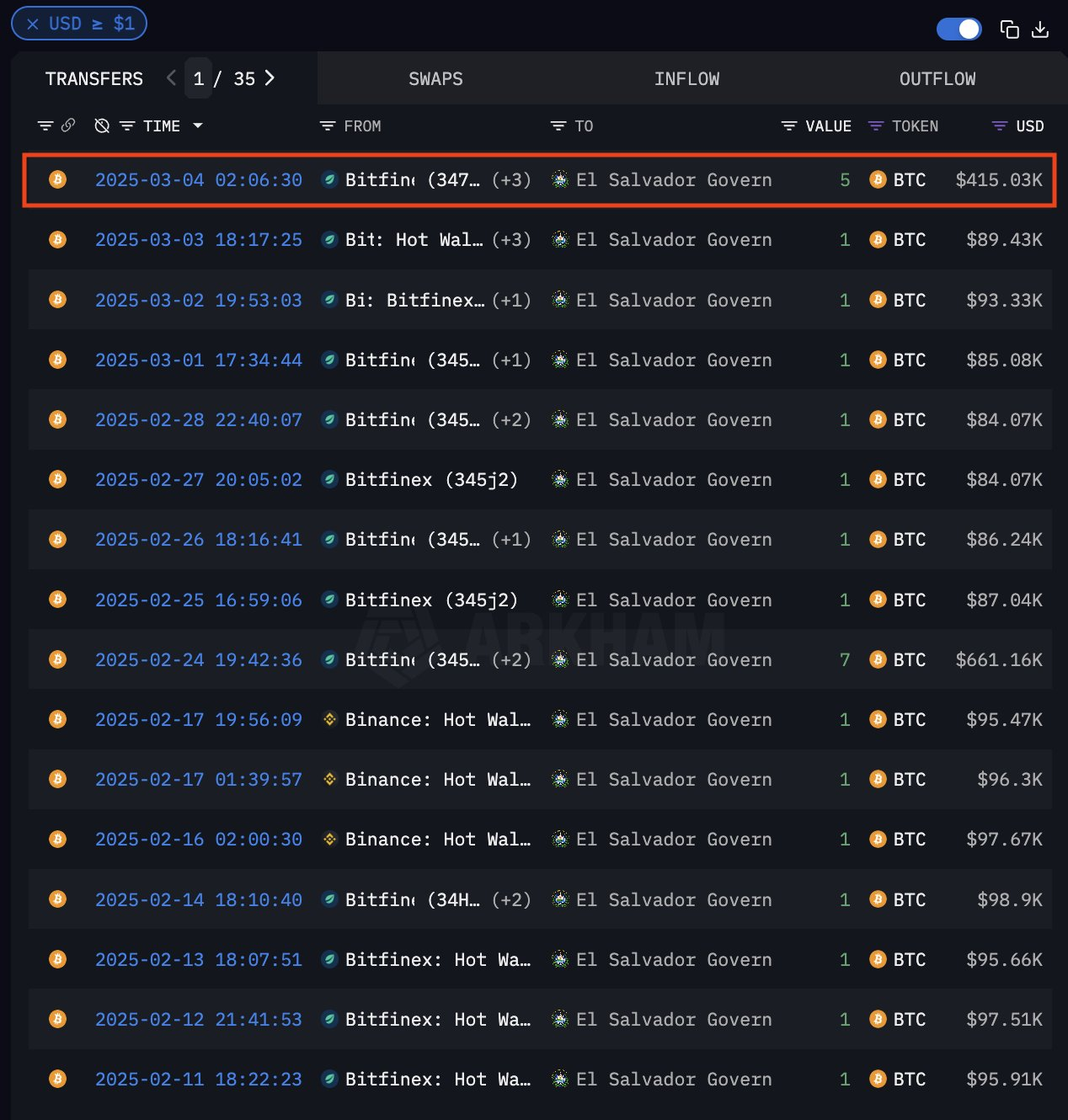Click the page number 1 input field
The image size is (1068, 1120).
199,79
